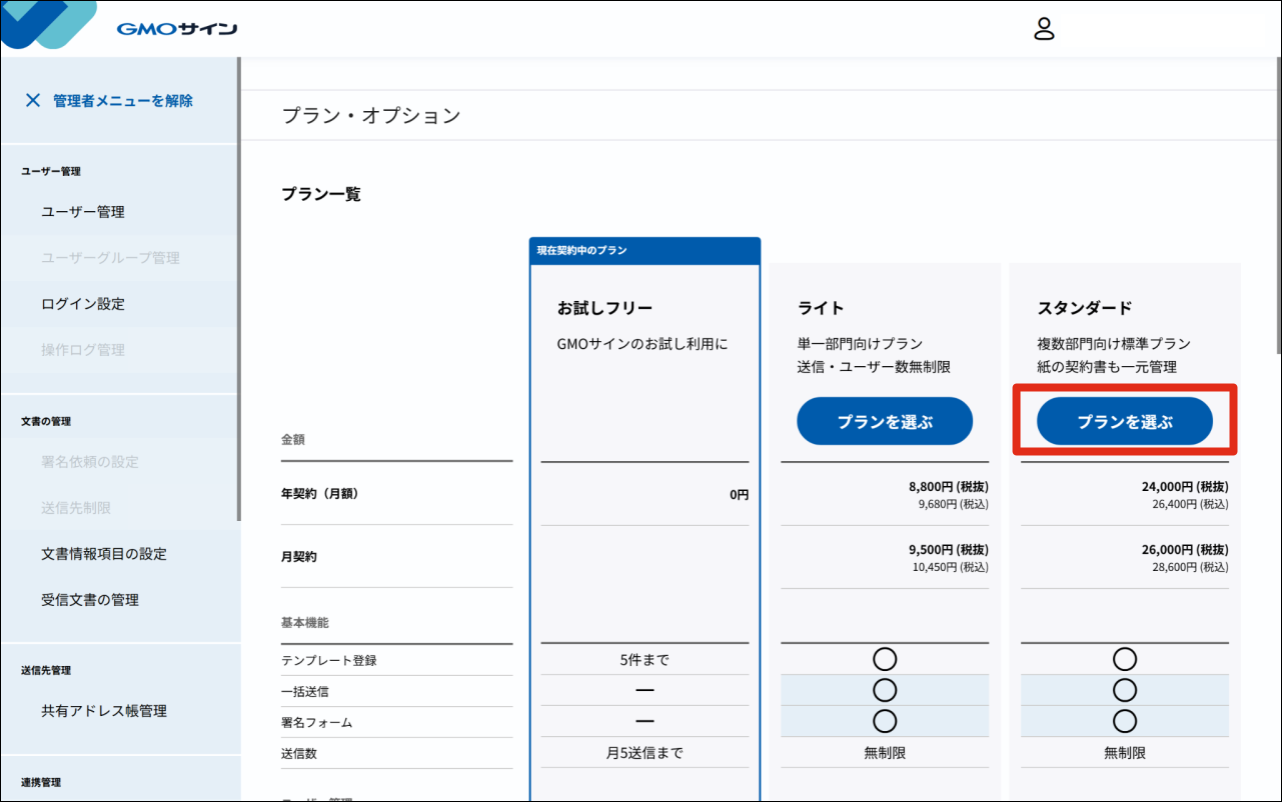Open ユーザーグループ管理 menu item
This screenshot has height=802, width=1282.
[110, 258]
